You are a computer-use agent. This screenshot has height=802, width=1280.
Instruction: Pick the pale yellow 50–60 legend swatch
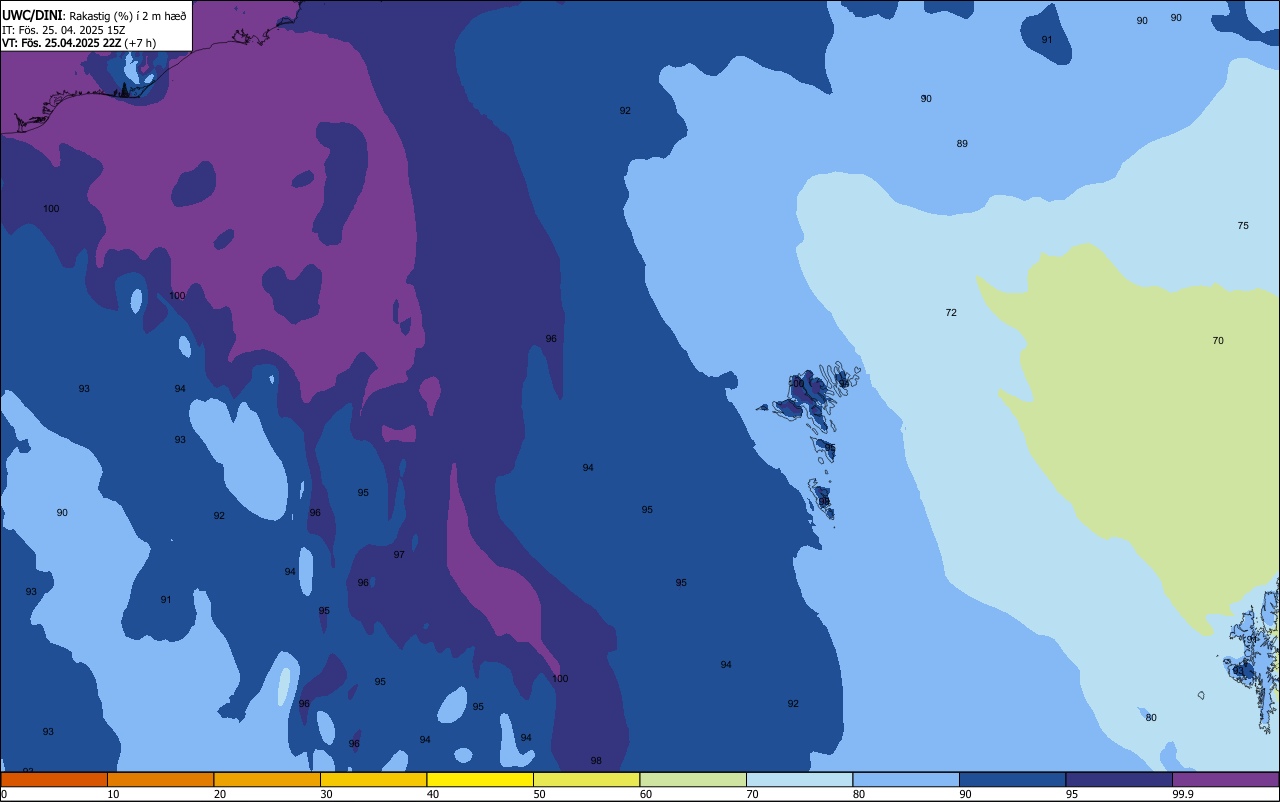(586, 779)
